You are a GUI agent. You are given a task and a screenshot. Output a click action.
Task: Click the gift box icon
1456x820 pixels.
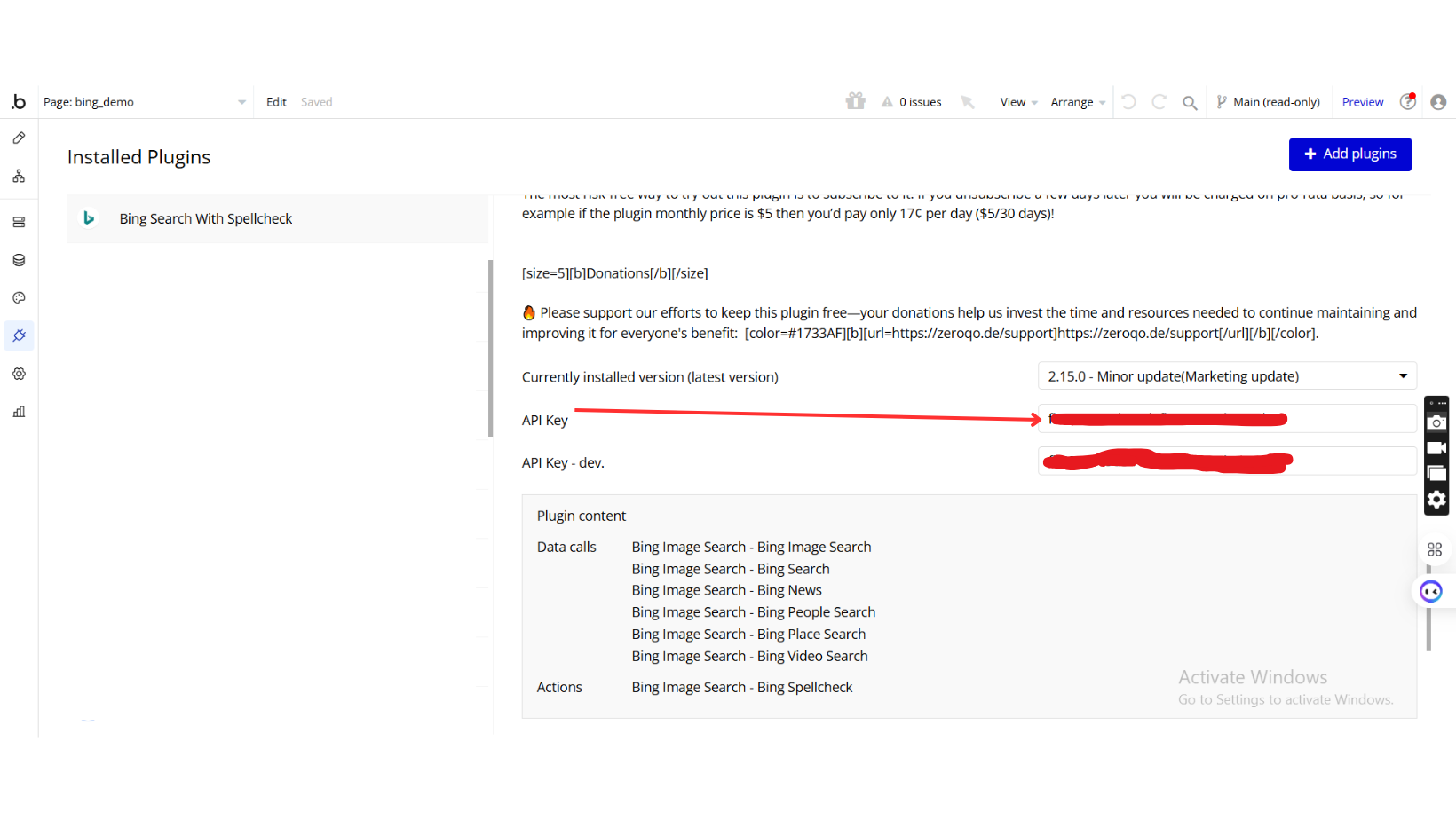coord(855,101)
